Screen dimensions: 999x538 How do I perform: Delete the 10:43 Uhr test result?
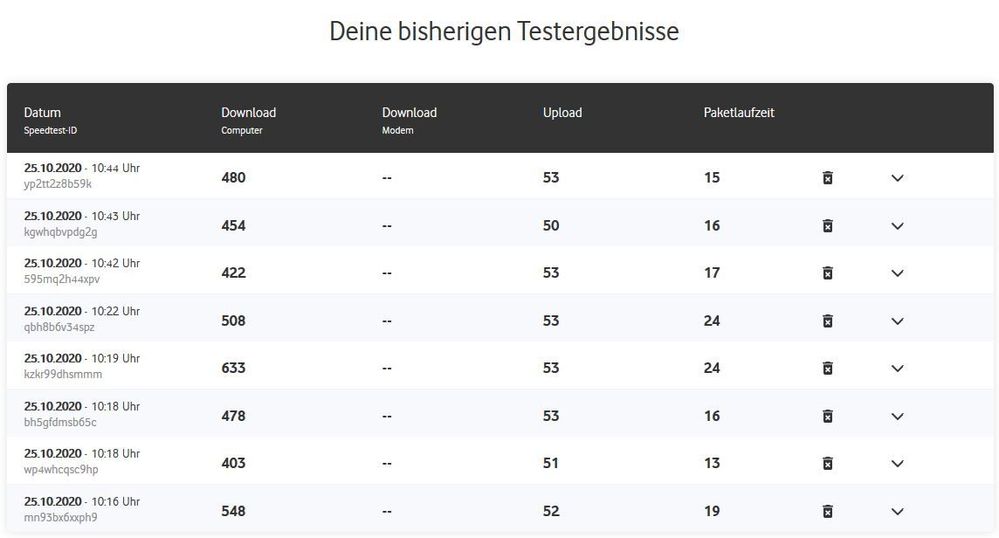point(827,226)
